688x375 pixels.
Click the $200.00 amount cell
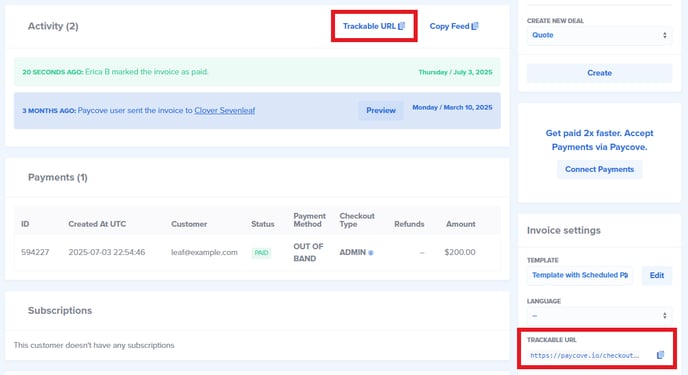[460, 252]
